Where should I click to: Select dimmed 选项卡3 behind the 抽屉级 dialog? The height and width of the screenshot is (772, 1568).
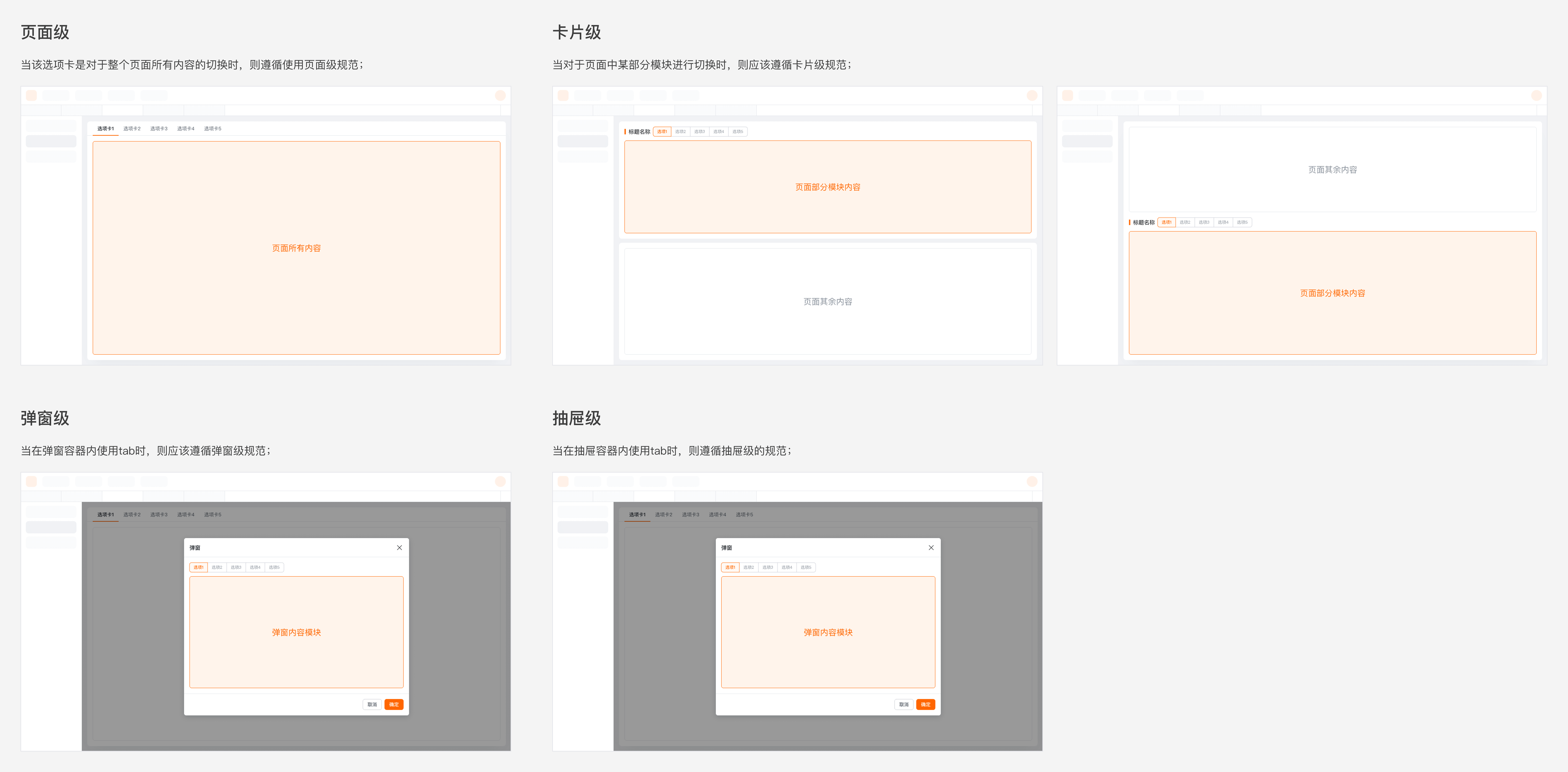point(691,514)
